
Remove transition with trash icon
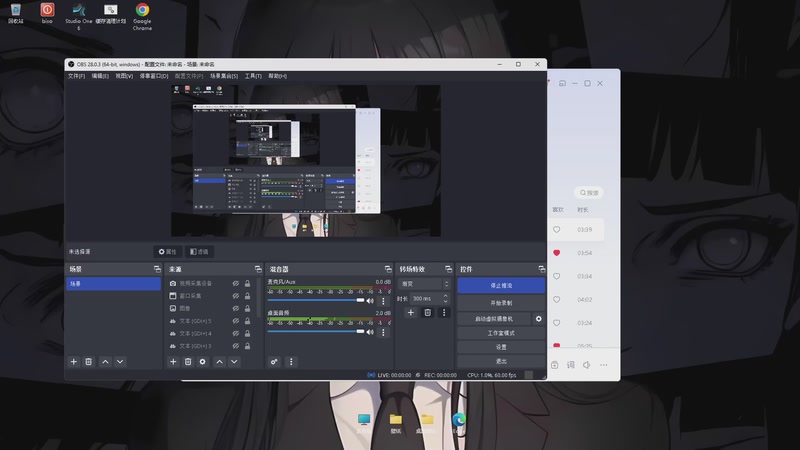(x=428, y=312)
